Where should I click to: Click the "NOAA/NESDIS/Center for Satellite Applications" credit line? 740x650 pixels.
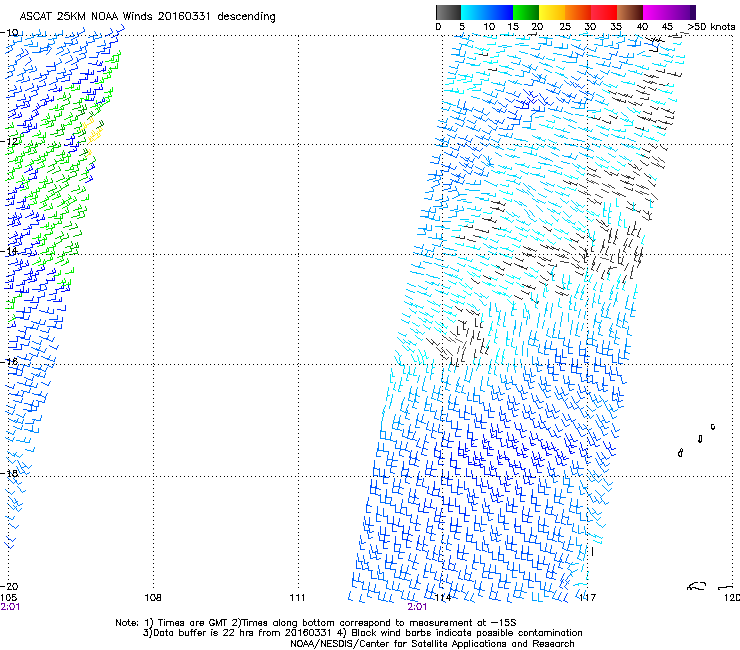pos(432,643)
